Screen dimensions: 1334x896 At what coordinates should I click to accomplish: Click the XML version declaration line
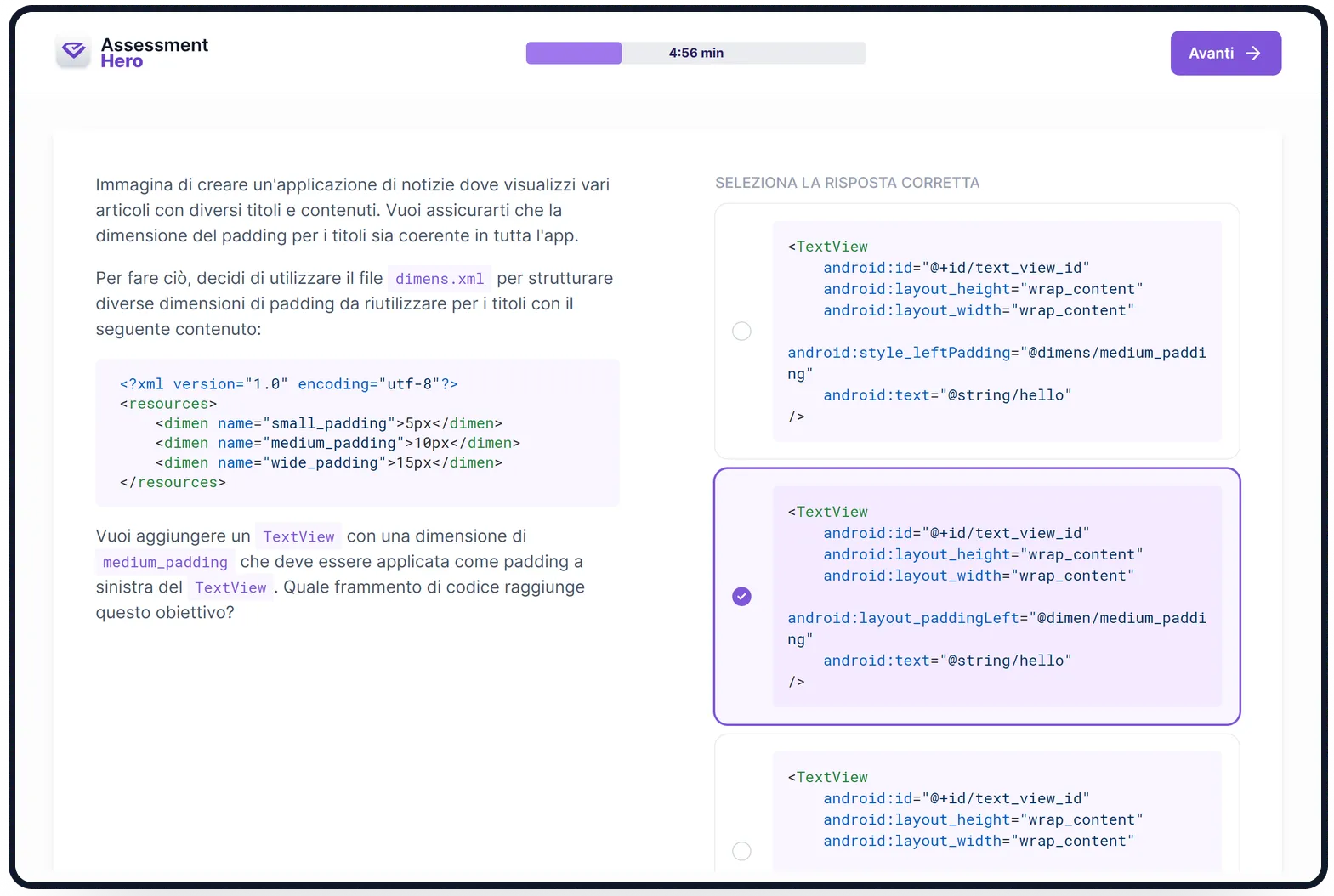pos(289,384)
